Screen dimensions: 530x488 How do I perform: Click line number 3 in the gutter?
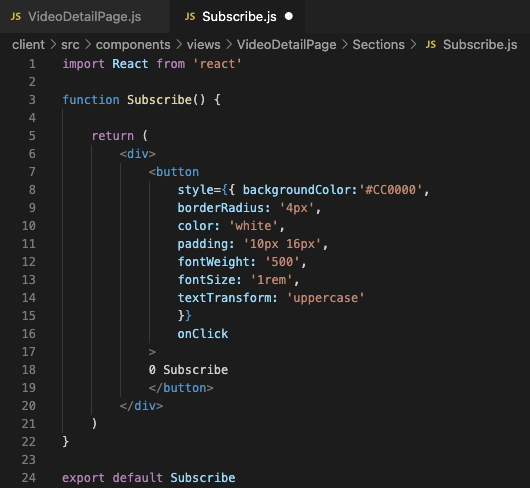(32, 100)
